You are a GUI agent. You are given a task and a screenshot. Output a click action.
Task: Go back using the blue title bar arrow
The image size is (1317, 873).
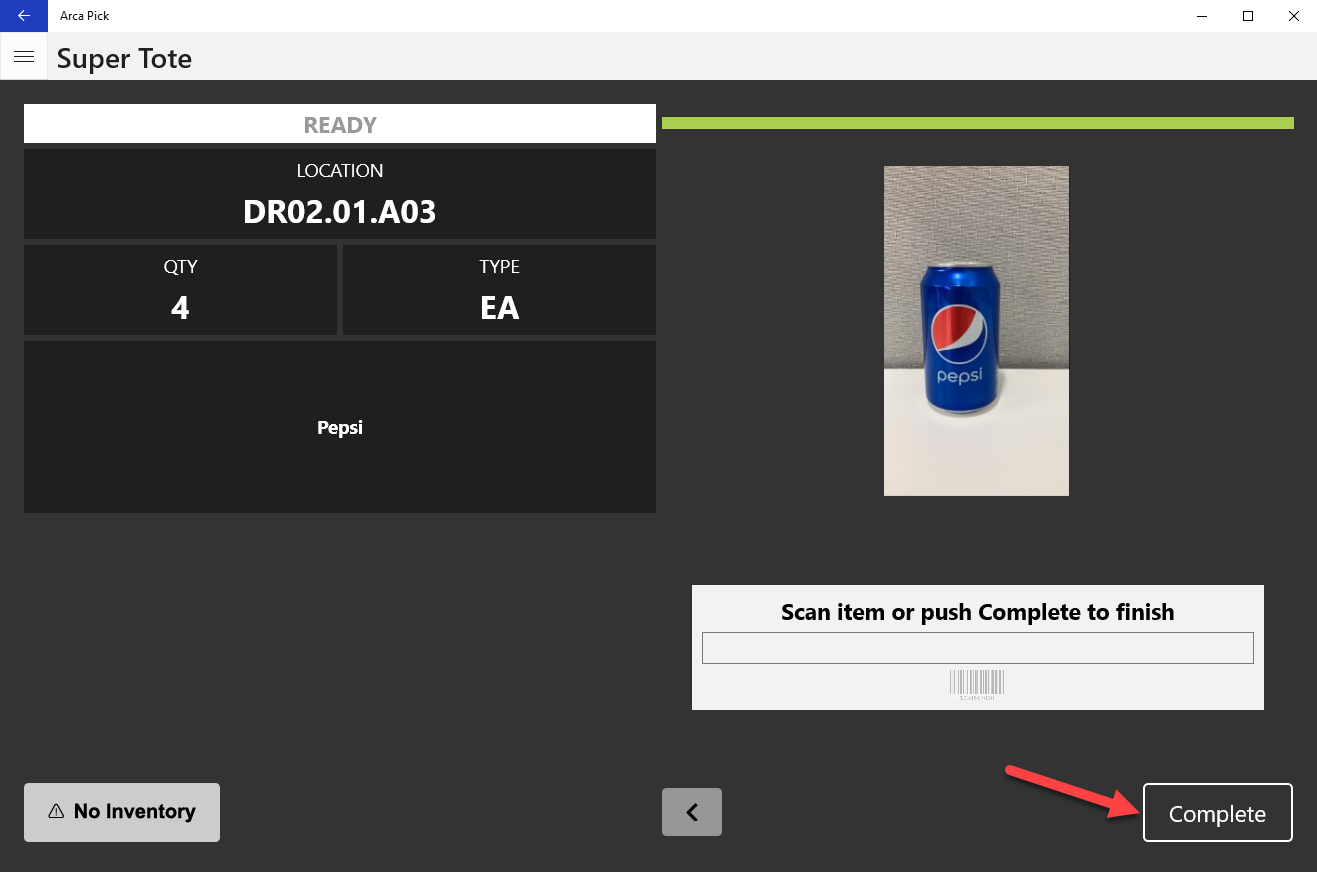(x=24, y=16)
